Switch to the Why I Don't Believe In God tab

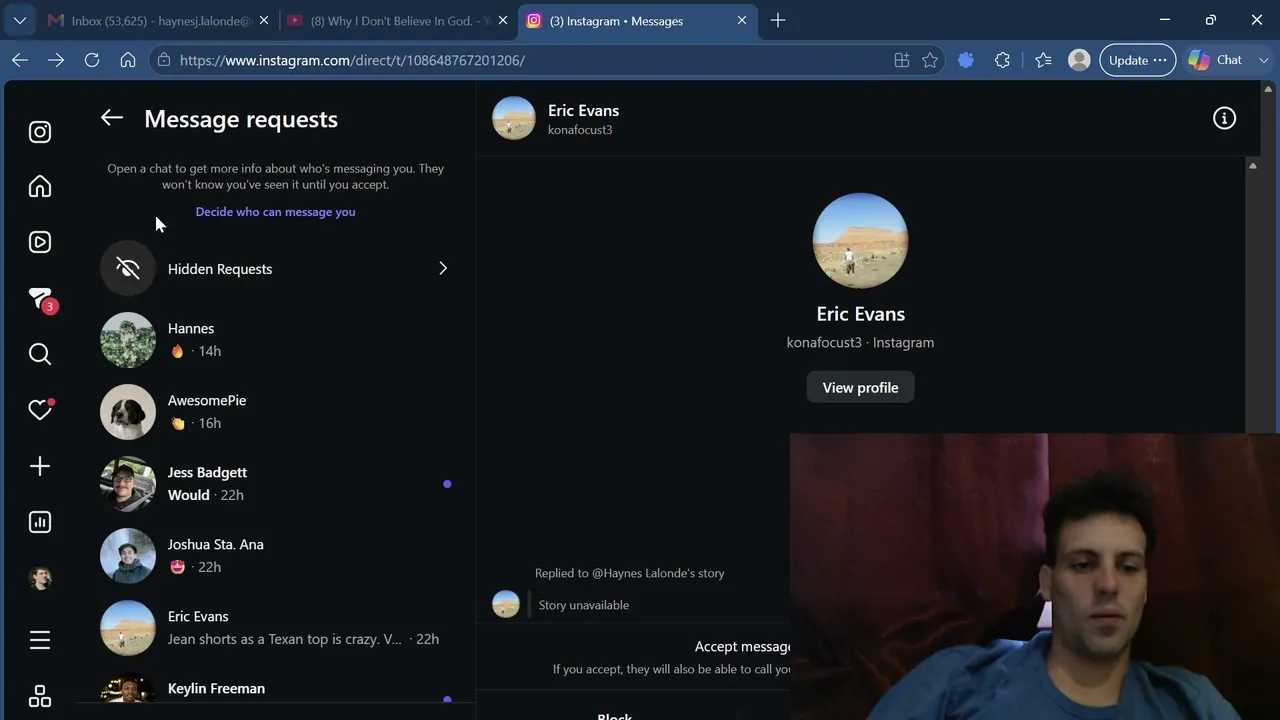click(x=397, y=21)
